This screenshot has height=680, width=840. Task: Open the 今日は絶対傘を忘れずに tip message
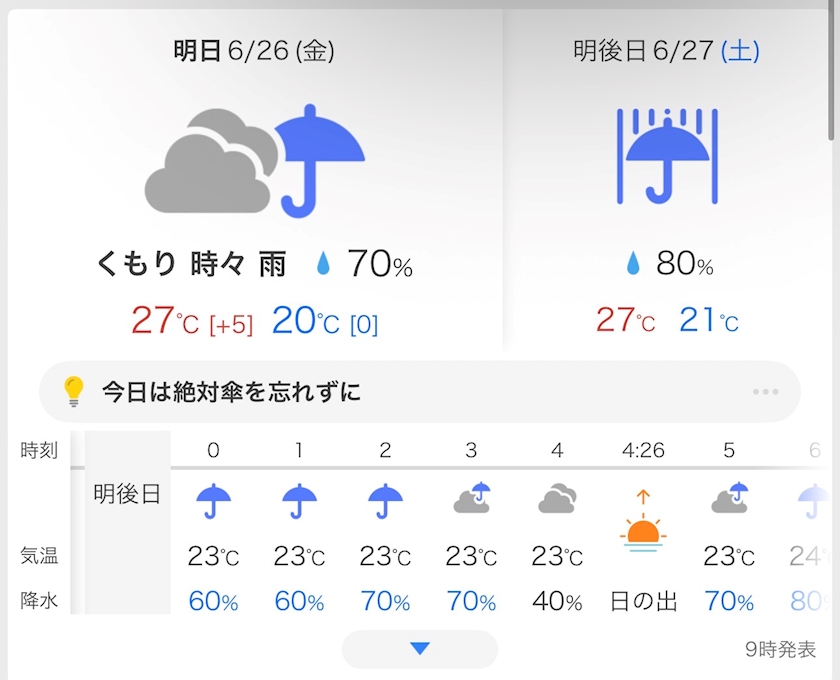(x=231, y=392)
